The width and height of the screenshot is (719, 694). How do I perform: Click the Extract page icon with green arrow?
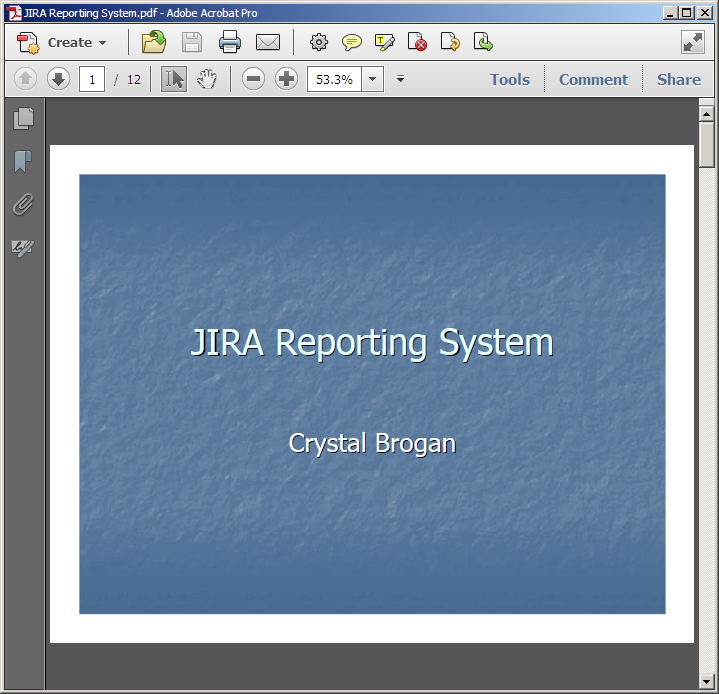483,42
